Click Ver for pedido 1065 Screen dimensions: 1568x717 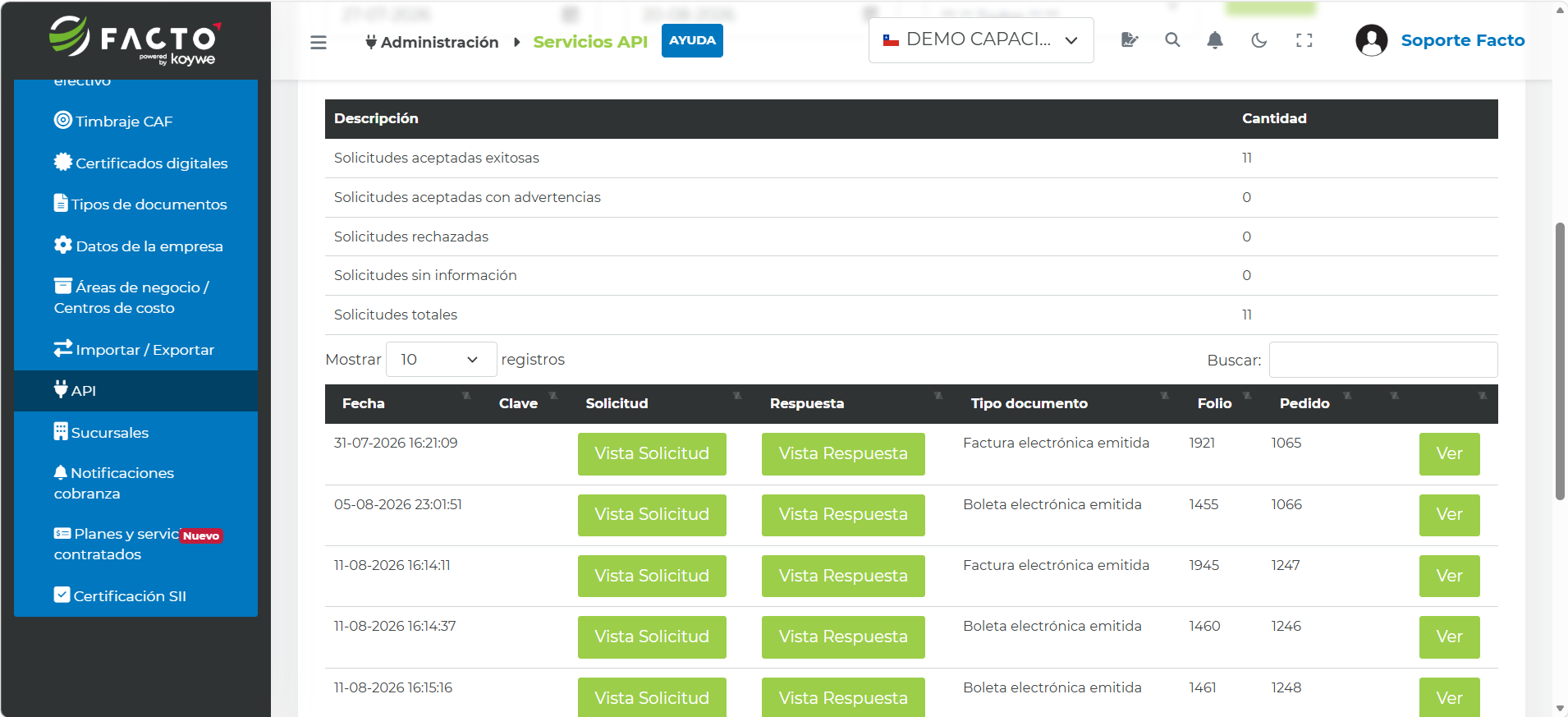pos(1449,454)
